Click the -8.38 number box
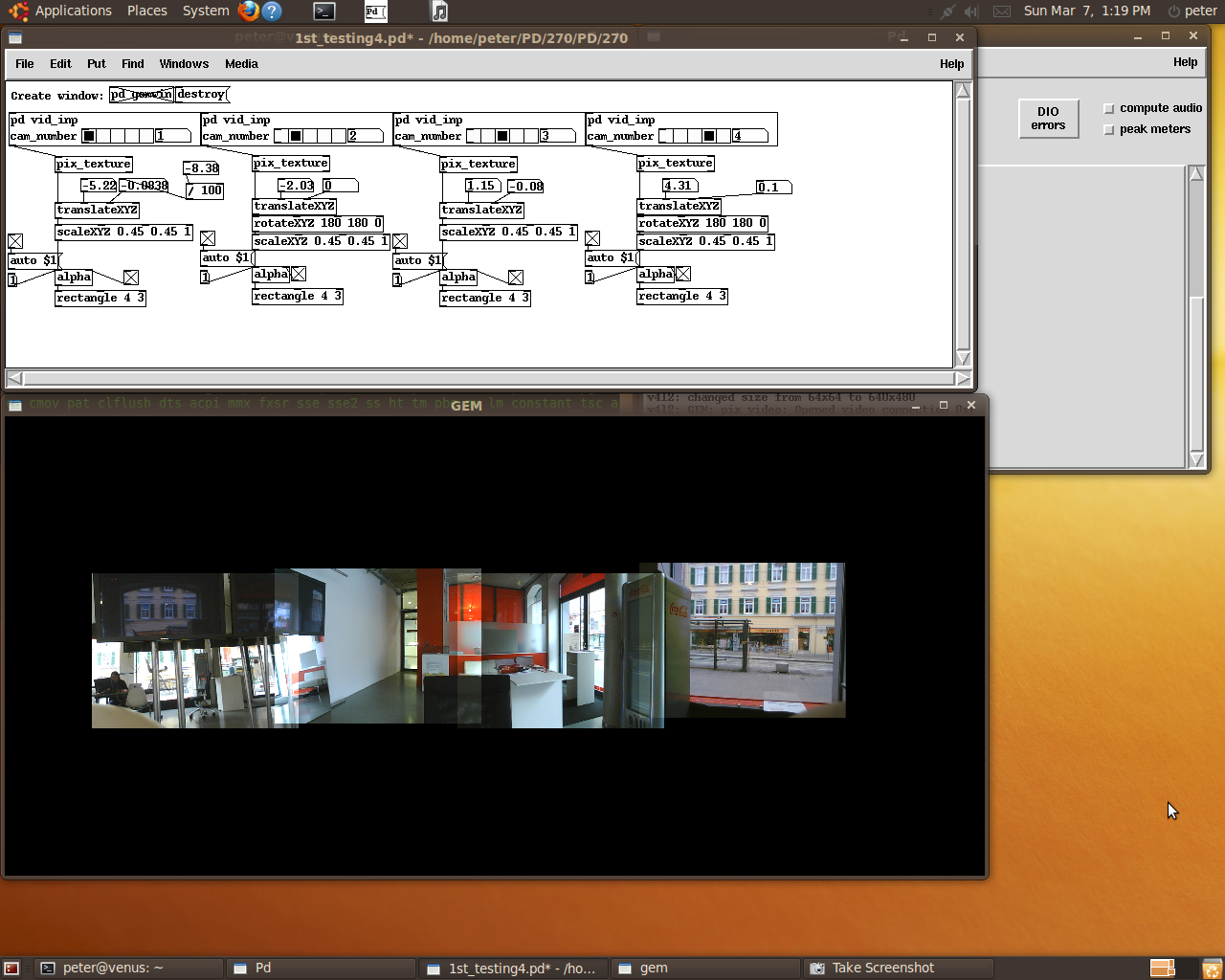Viewport: 1225px width, 980px height. 202,167
